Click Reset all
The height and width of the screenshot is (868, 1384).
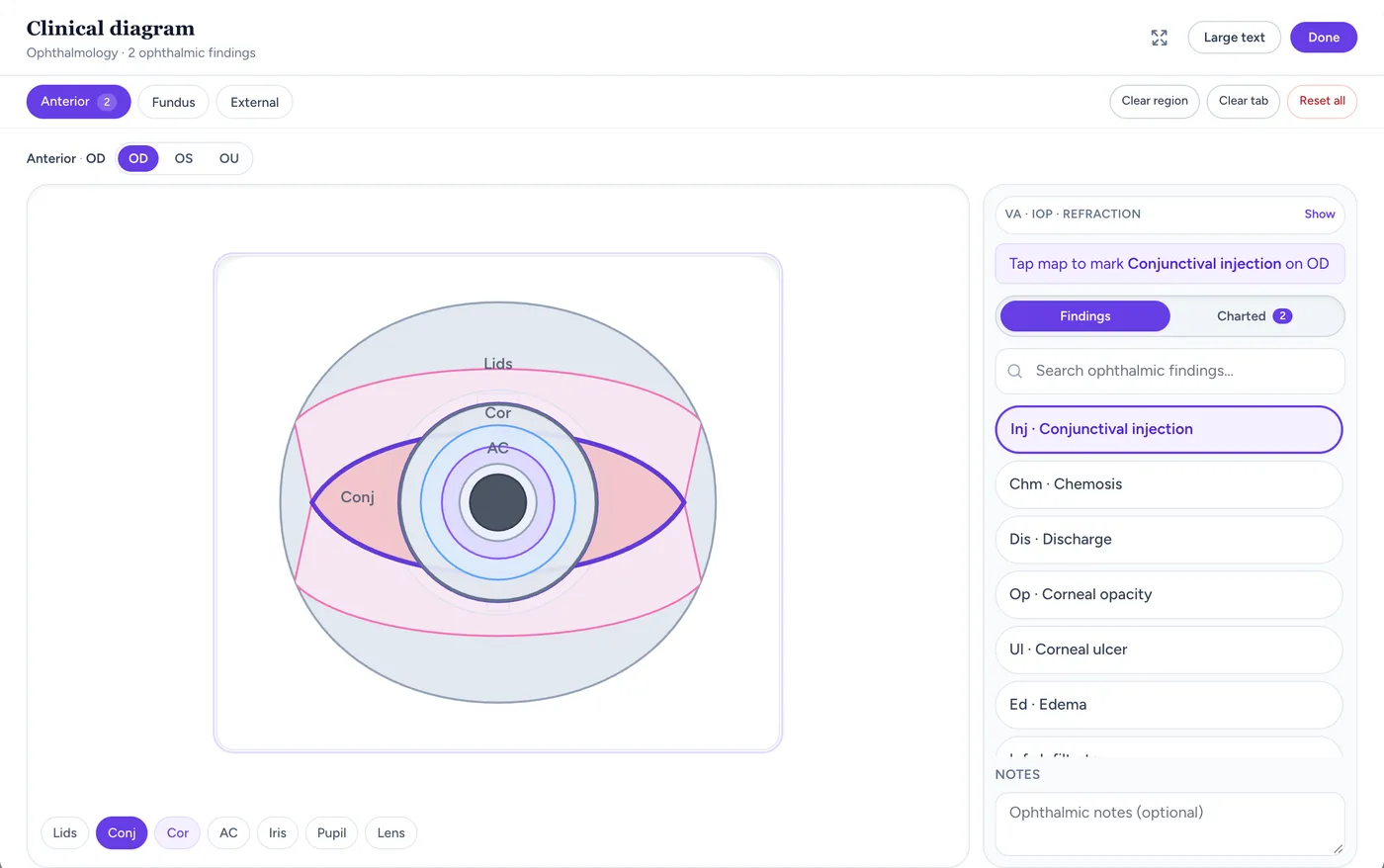[1322, 101]
